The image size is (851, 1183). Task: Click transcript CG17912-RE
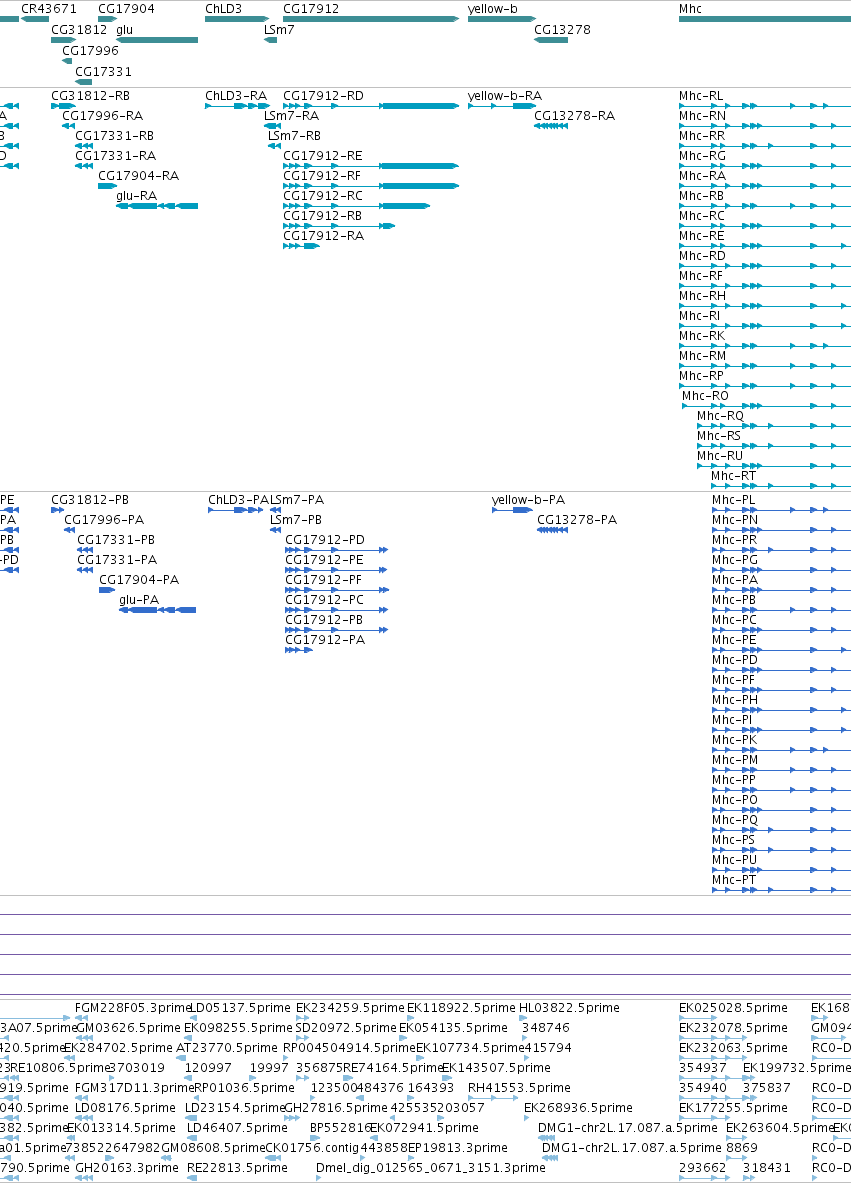coord(323,155)
